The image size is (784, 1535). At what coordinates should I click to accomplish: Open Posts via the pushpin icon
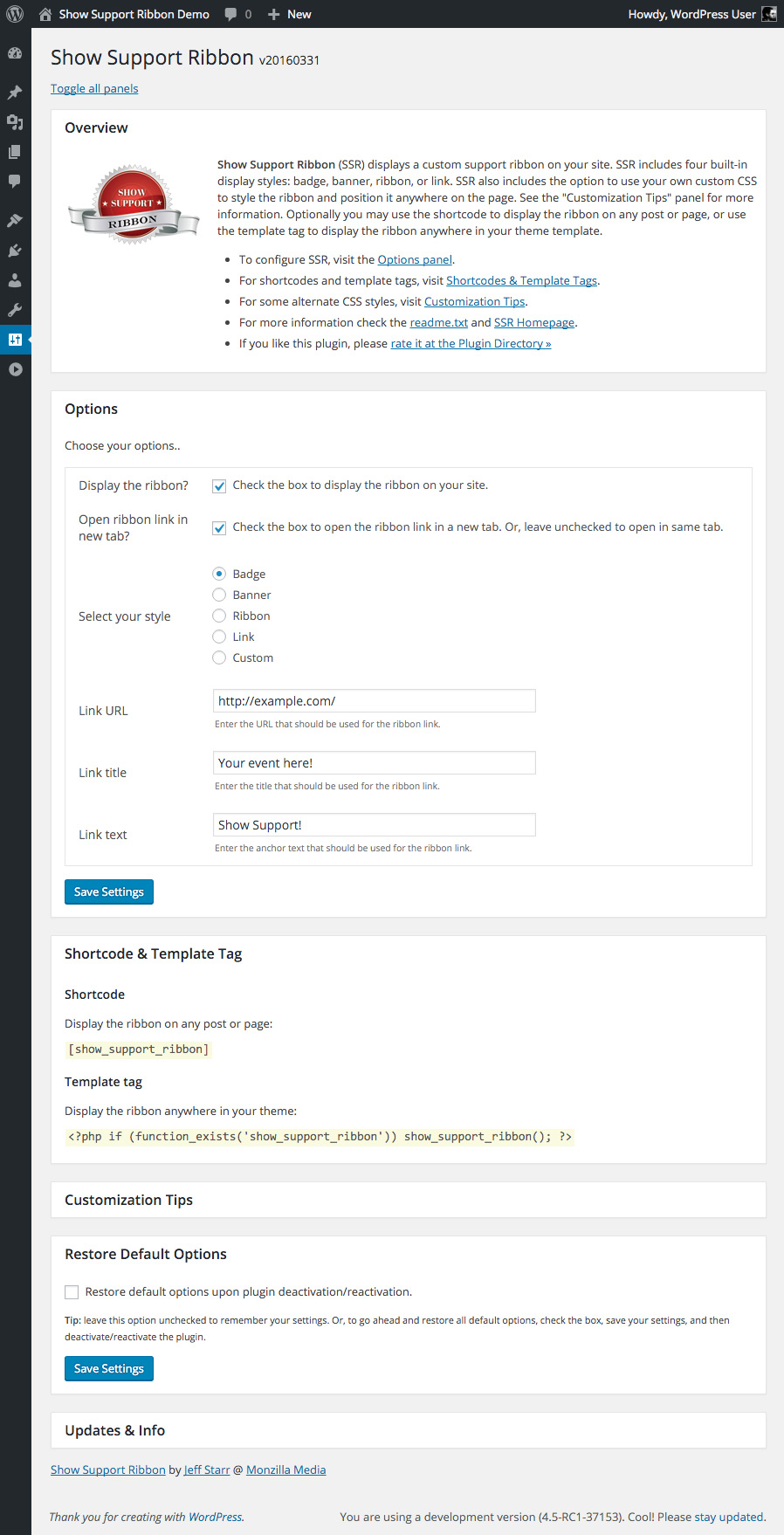[x=15, y=93]
